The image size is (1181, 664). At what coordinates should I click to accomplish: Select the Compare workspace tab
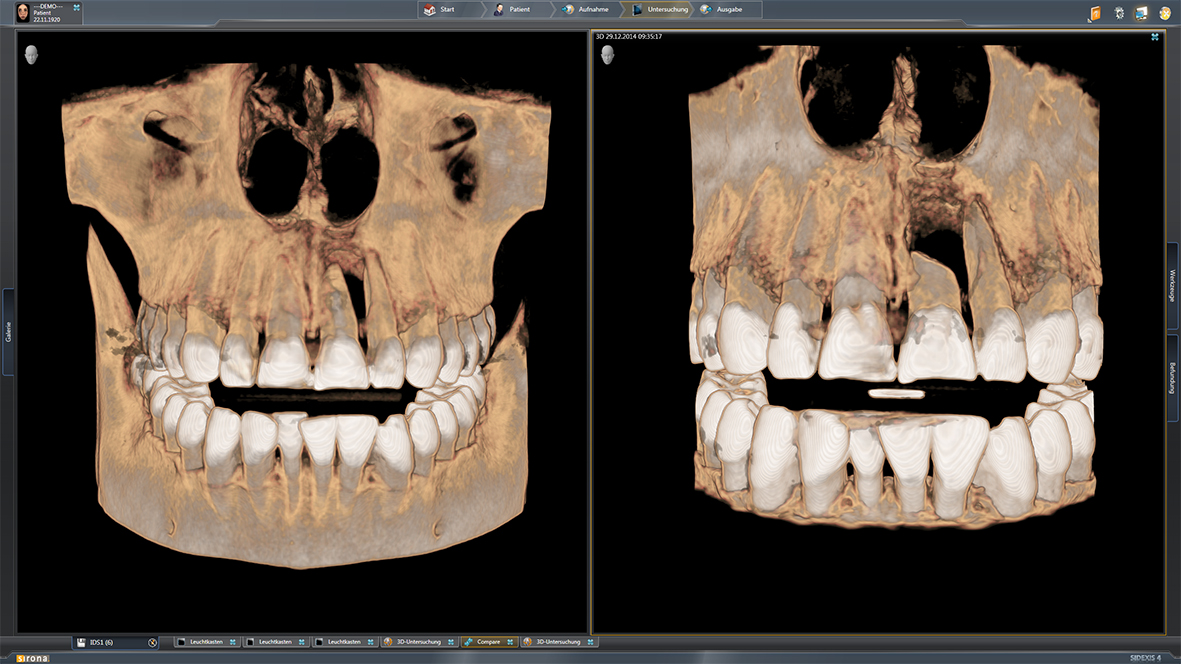(488, 642)
